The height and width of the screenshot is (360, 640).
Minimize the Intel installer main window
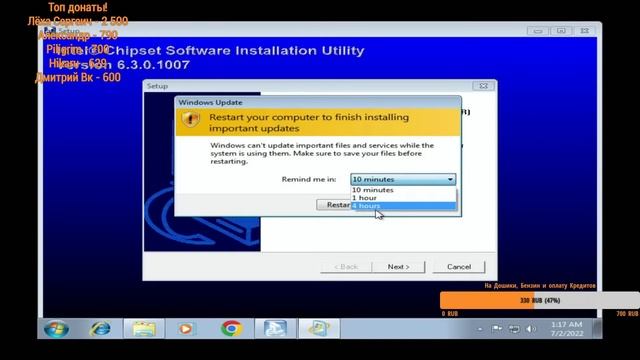pyautogui.click(x=538, y=31)
